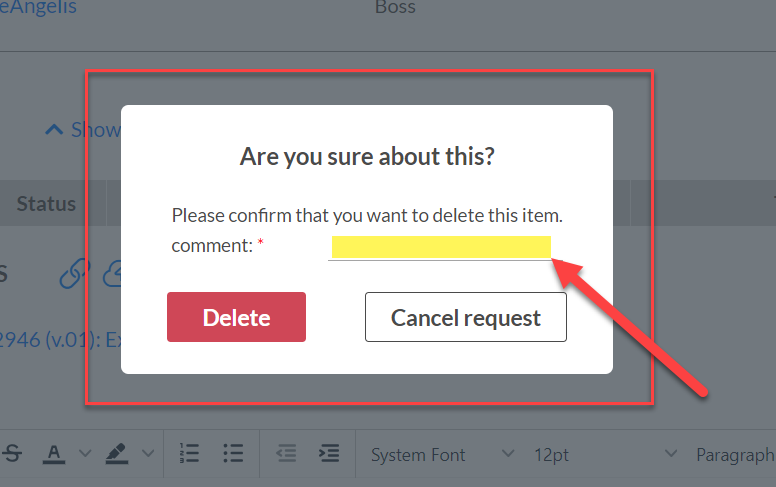Apply highlight with the marker icon
This screenshot has height=487, width=776.
click(117, 453)
